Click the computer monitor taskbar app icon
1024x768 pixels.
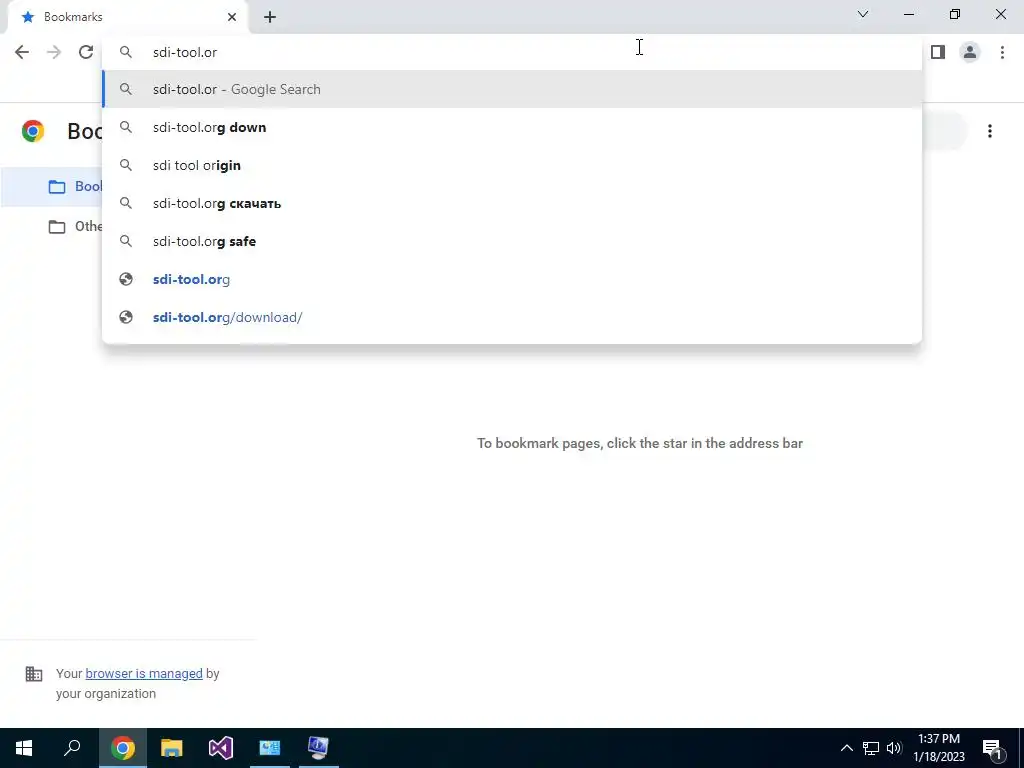click(319, 748)
